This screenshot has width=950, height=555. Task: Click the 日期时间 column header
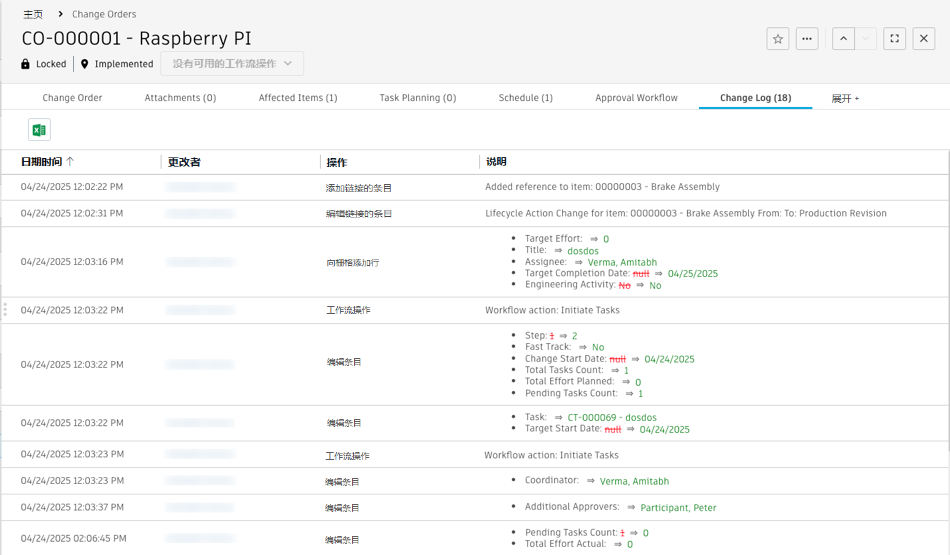point(41,162)
